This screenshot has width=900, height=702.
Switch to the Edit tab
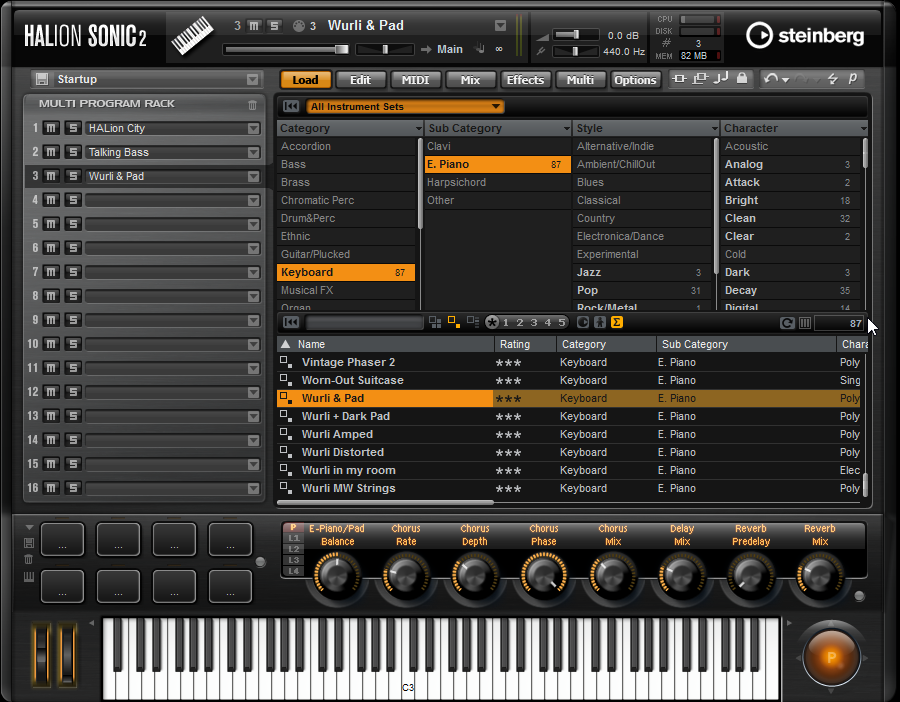pyautogui.click(x=360, y=80)
